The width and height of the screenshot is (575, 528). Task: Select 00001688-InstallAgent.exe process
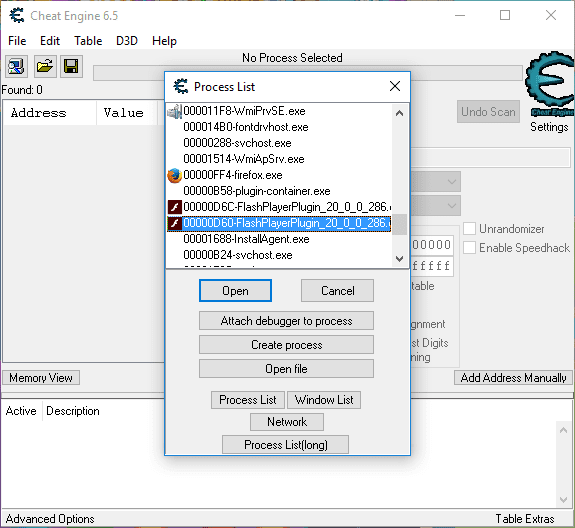click(246, 239)
